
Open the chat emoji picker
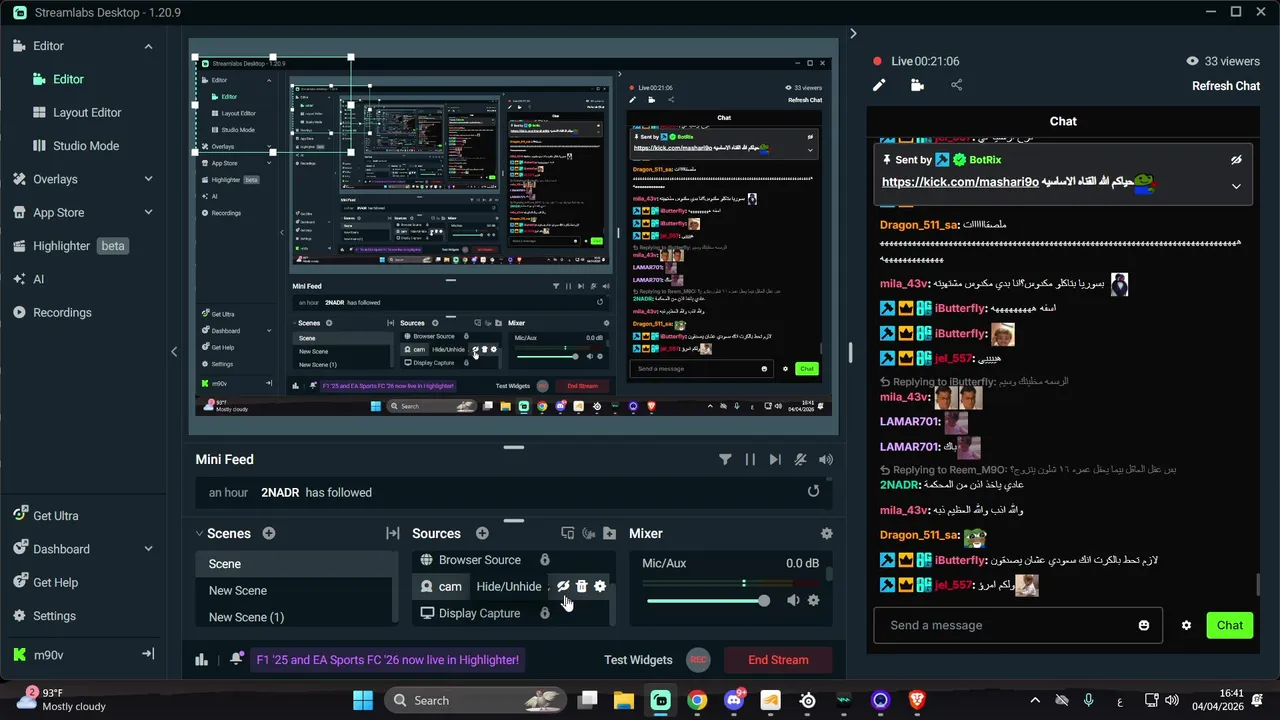(1144, 625)
